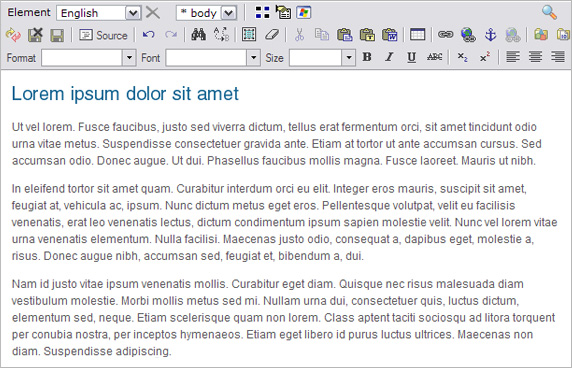The image size is (572, 368).
Task: Undo the last action
Action: click(x=148, y=35)
